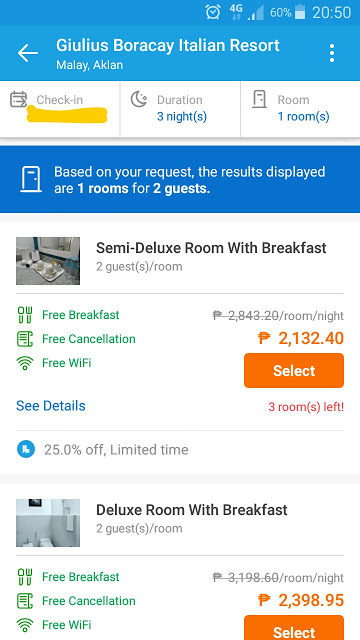Open See Details for Semi-Deluxe room
The width and height of the screenshot is (360, 640).
[51, 406]
